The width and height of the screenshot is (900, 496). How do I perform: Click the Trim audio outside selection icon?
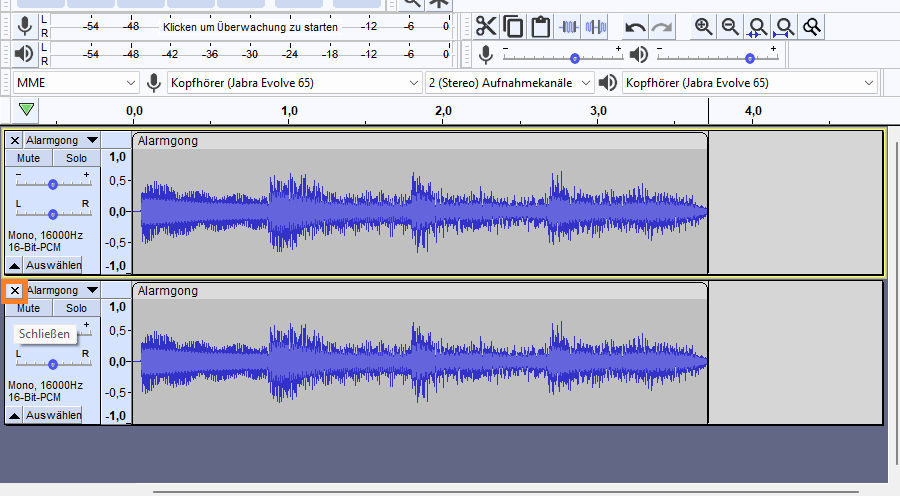pyautogui.click(x=568, y=27)
